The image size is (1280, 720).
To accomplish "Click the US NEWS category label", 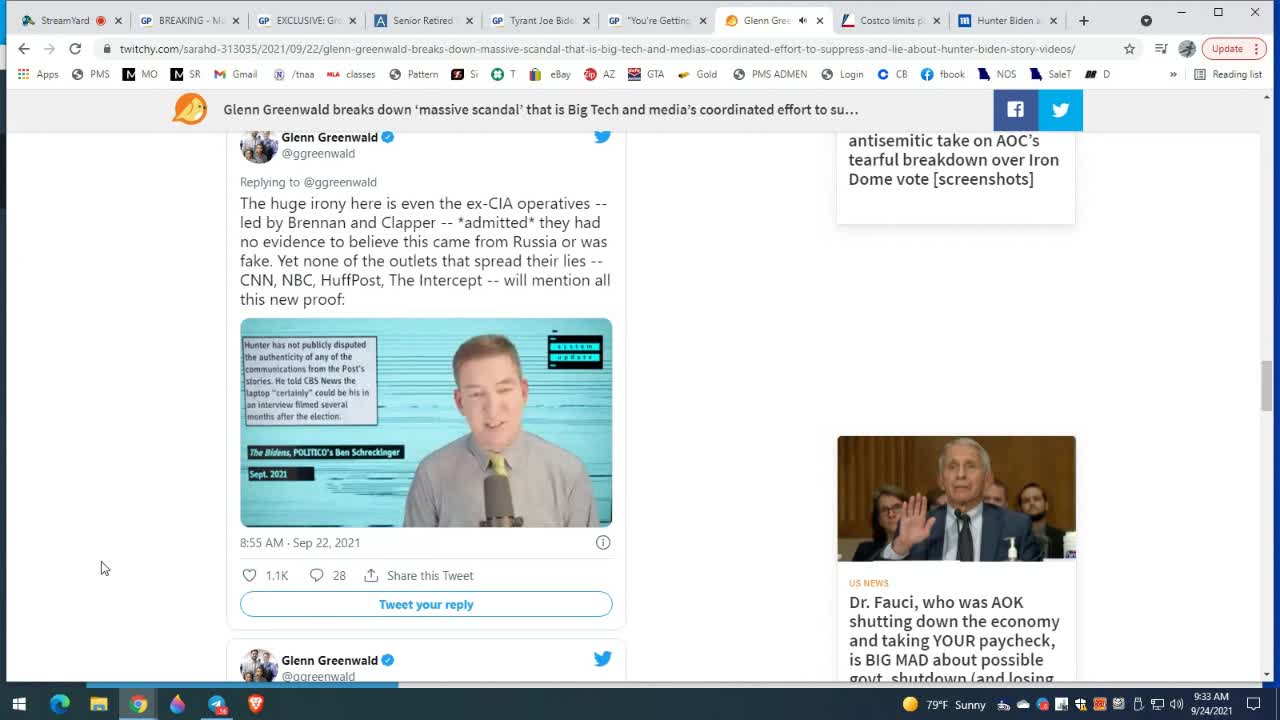I will 868,583.
